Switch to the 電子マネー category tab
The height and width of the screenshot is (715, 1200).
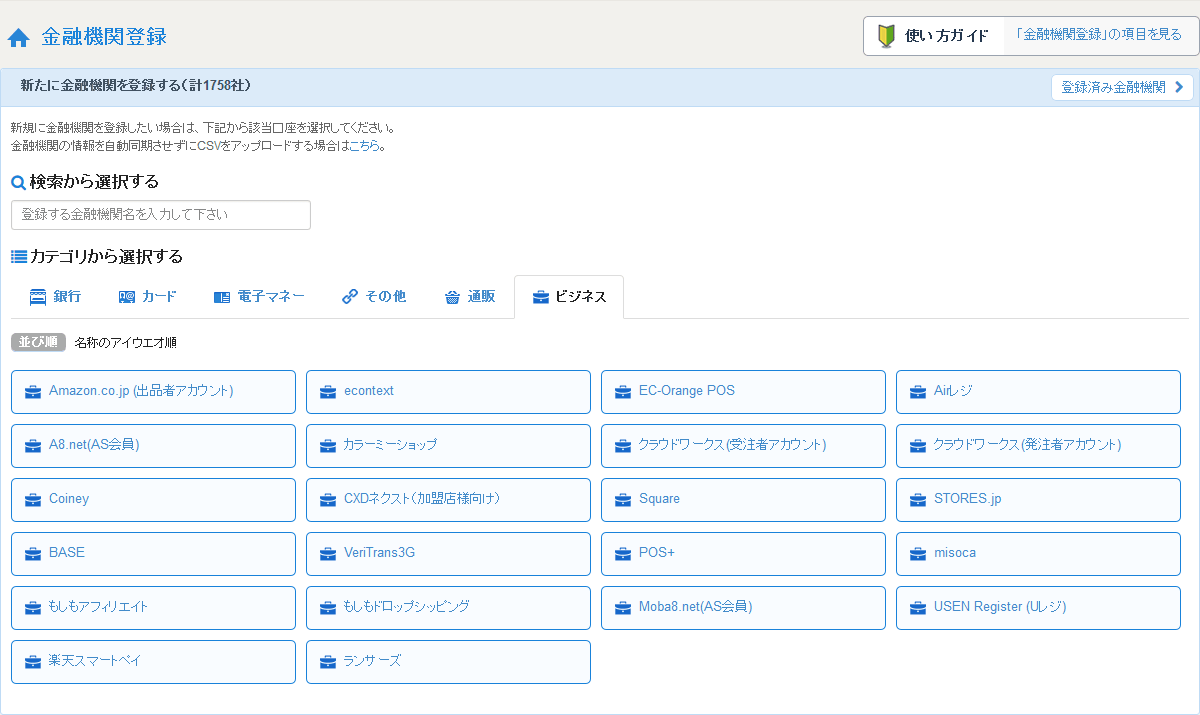tap(259, 297)
